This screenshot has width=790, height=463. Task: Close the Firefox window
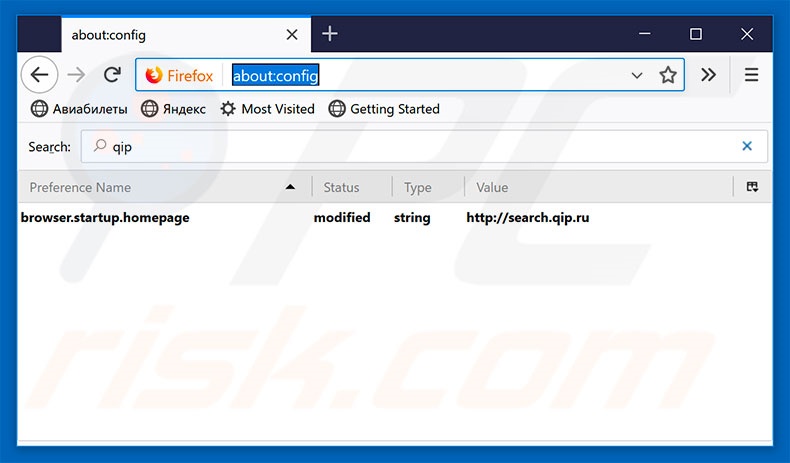pyautogui.click(x=747, y=34)
